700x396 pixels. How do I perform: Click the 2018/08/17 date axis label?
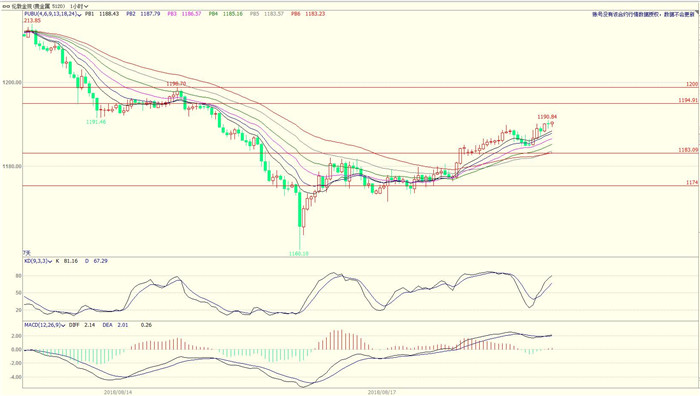(x=382, y=392)
